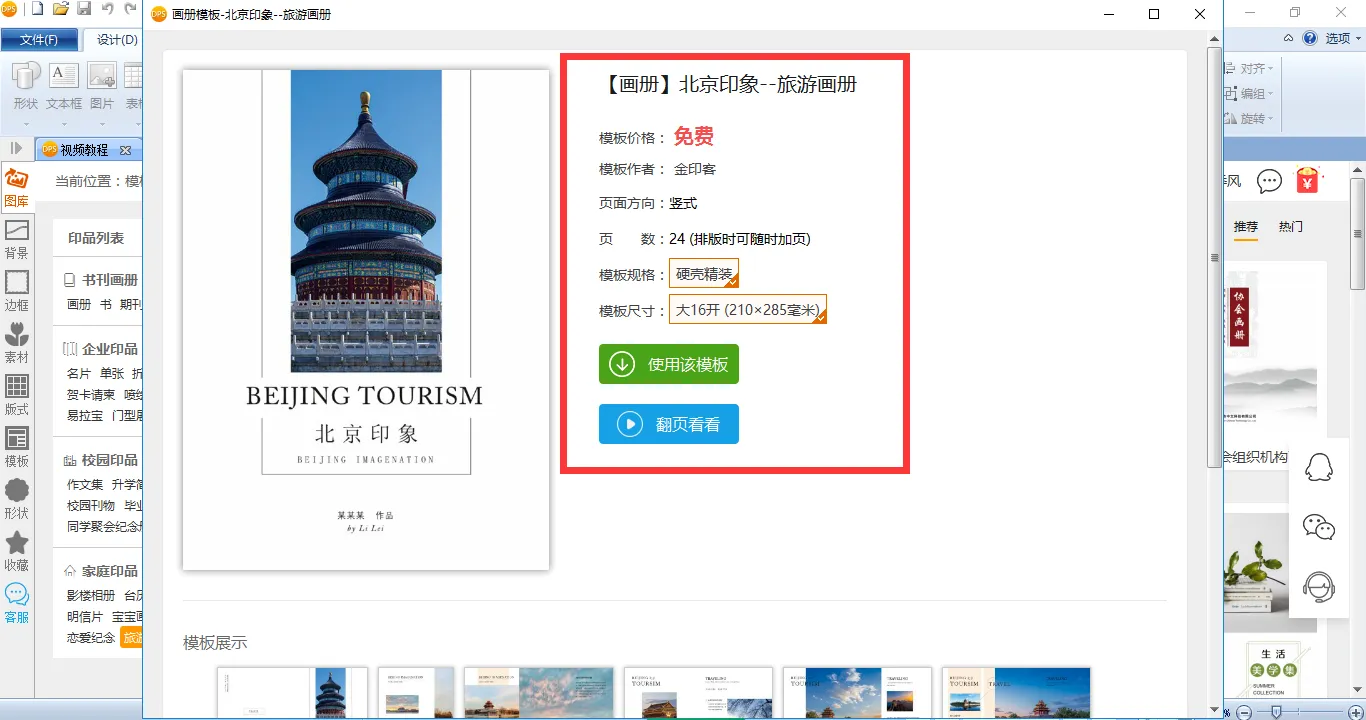This screenshot has width=1366, height=720.
Task: Open the 版式 layout sidebar panel
Action: [x=17, y=397]
